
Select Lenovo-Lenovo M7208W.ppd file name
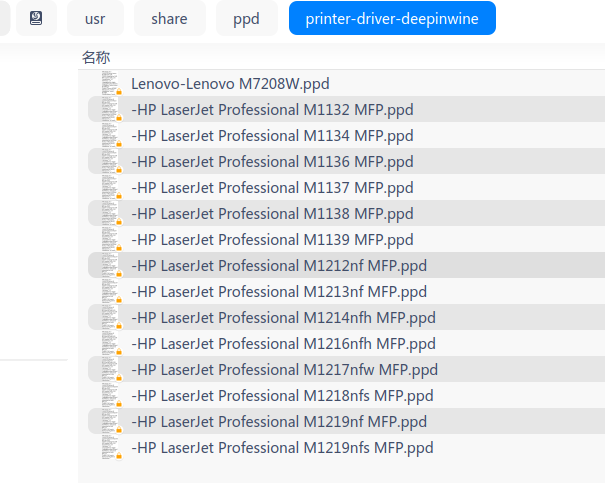pyautogui.click(x=230, y=84)
